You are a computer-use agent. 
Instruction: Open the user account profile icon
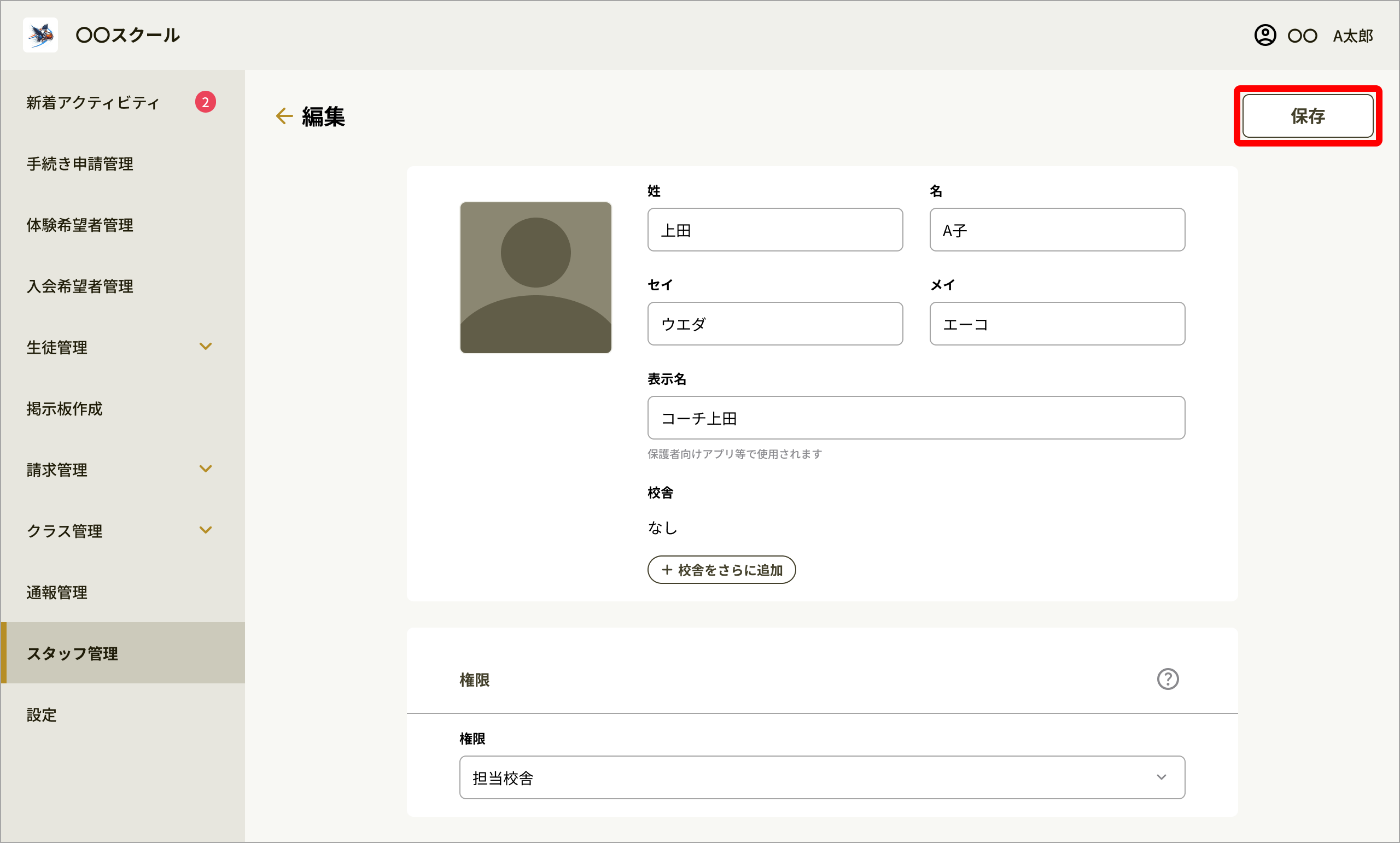pos(1265,35)
